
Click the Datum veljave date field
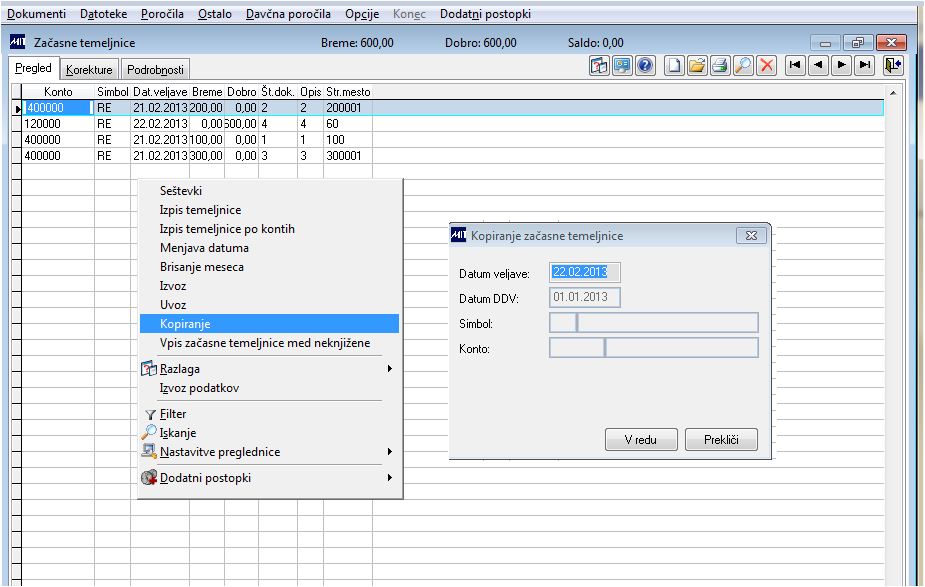(584, 272)
